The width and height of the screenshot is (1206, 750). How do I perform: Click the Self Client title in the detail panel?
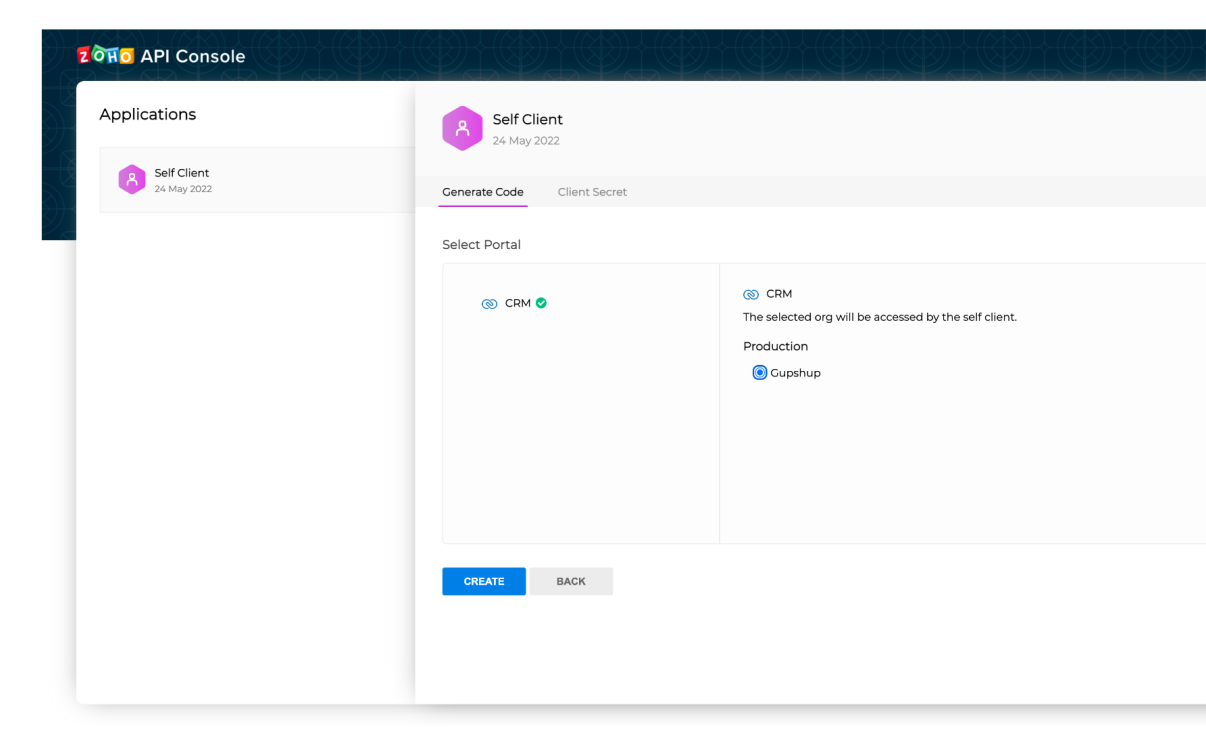click(528, 120)
